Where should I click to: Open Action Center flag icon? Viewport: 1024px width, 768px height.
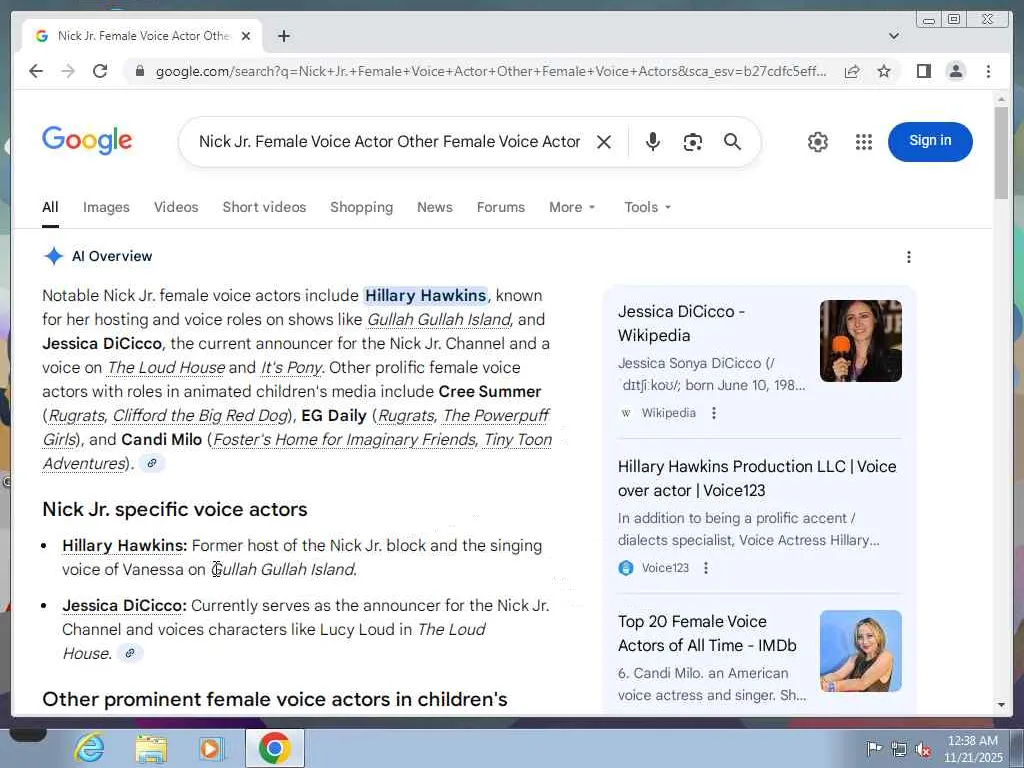[x=874, y=748]
